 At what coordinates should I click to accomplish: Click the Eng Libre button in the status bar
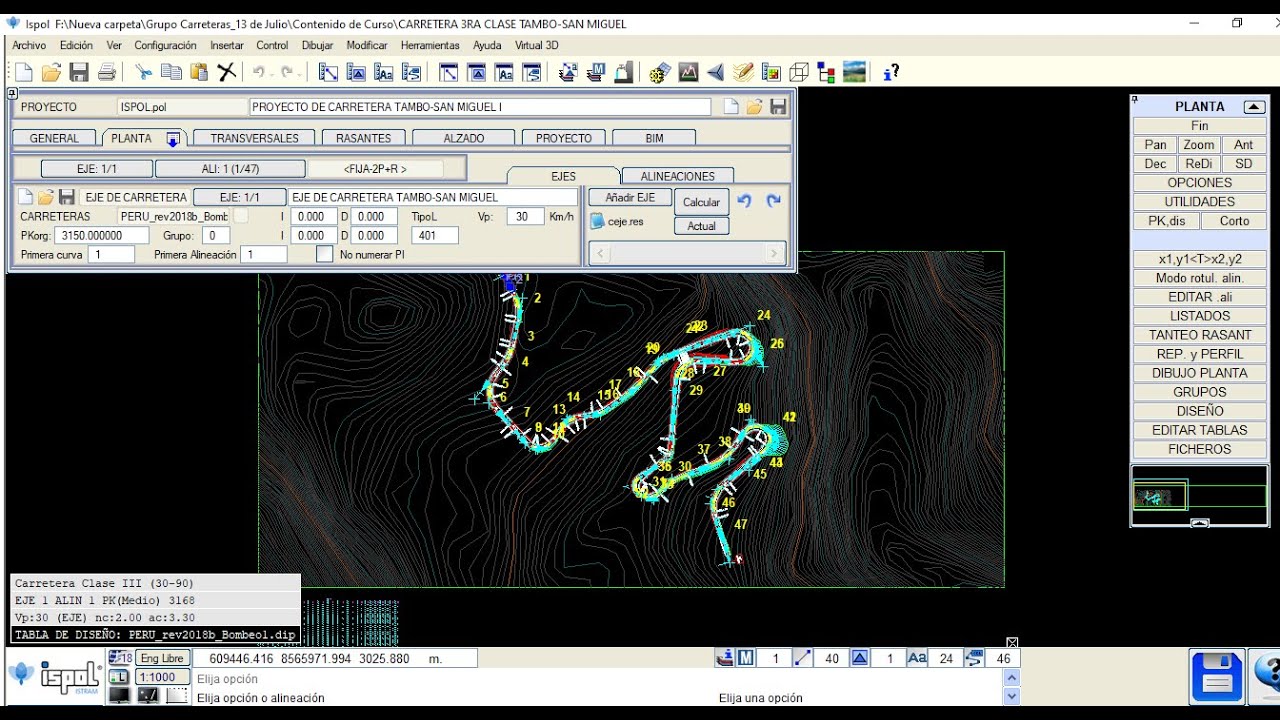162,658
